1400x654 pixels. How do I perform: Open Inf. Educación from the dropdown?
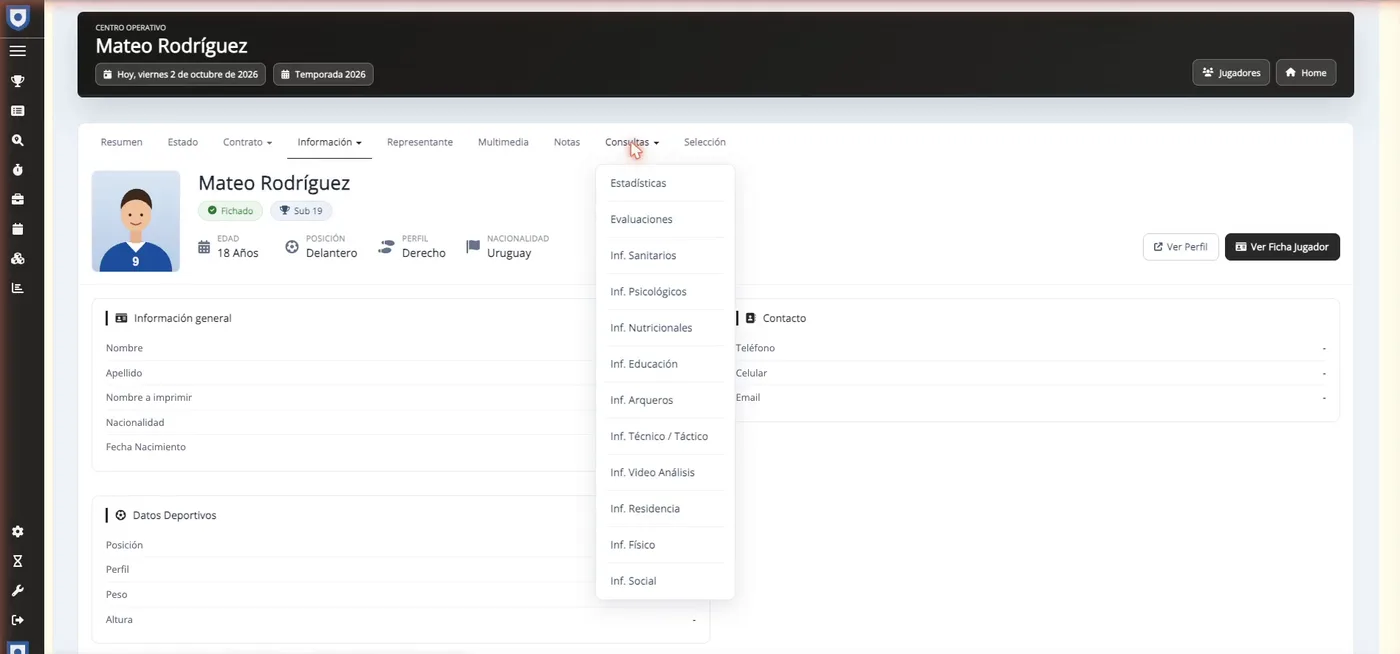(x=665, y=364)
